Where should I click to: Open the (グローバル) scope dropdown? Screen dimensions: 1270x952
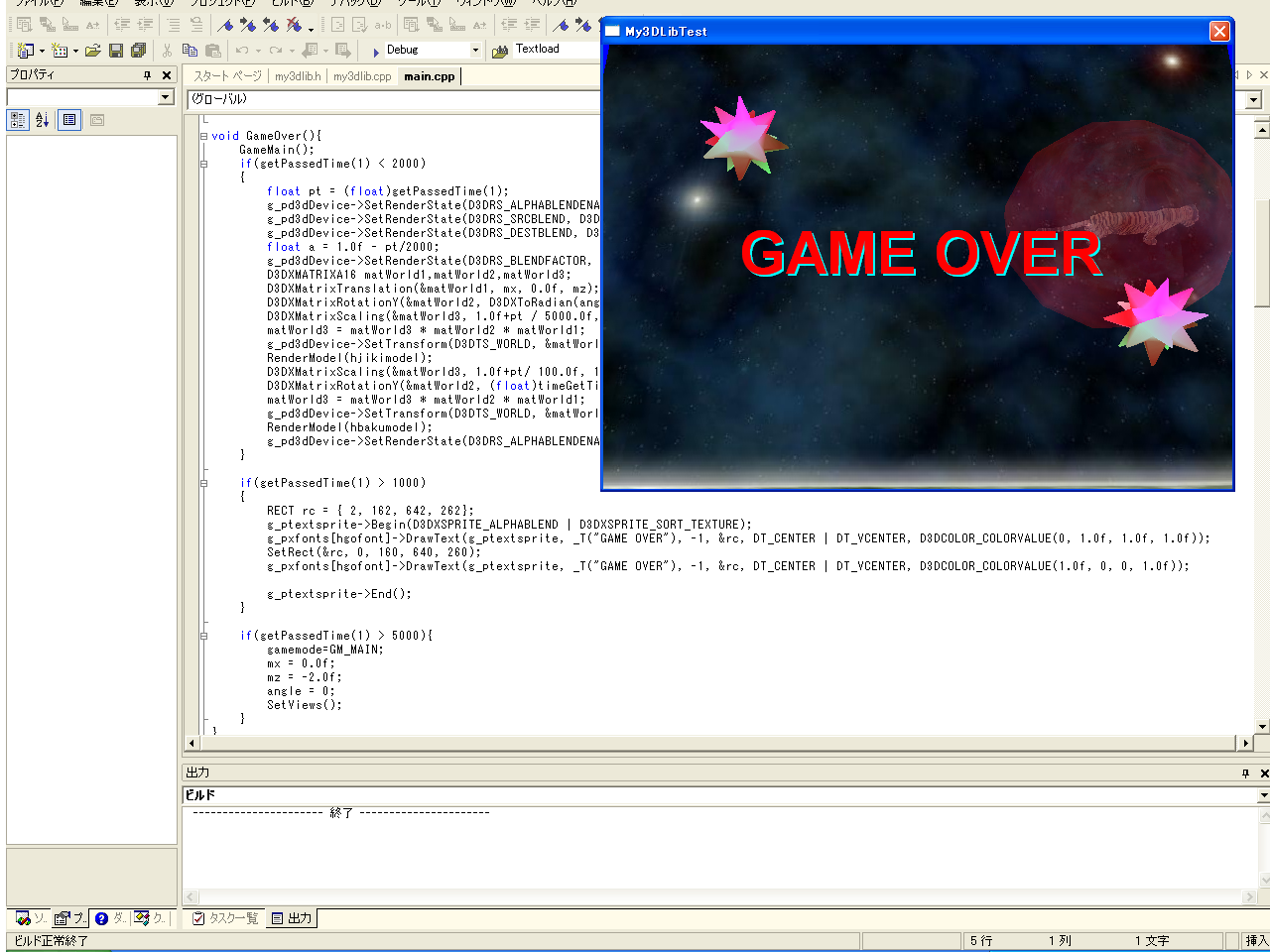(1253, 99)
